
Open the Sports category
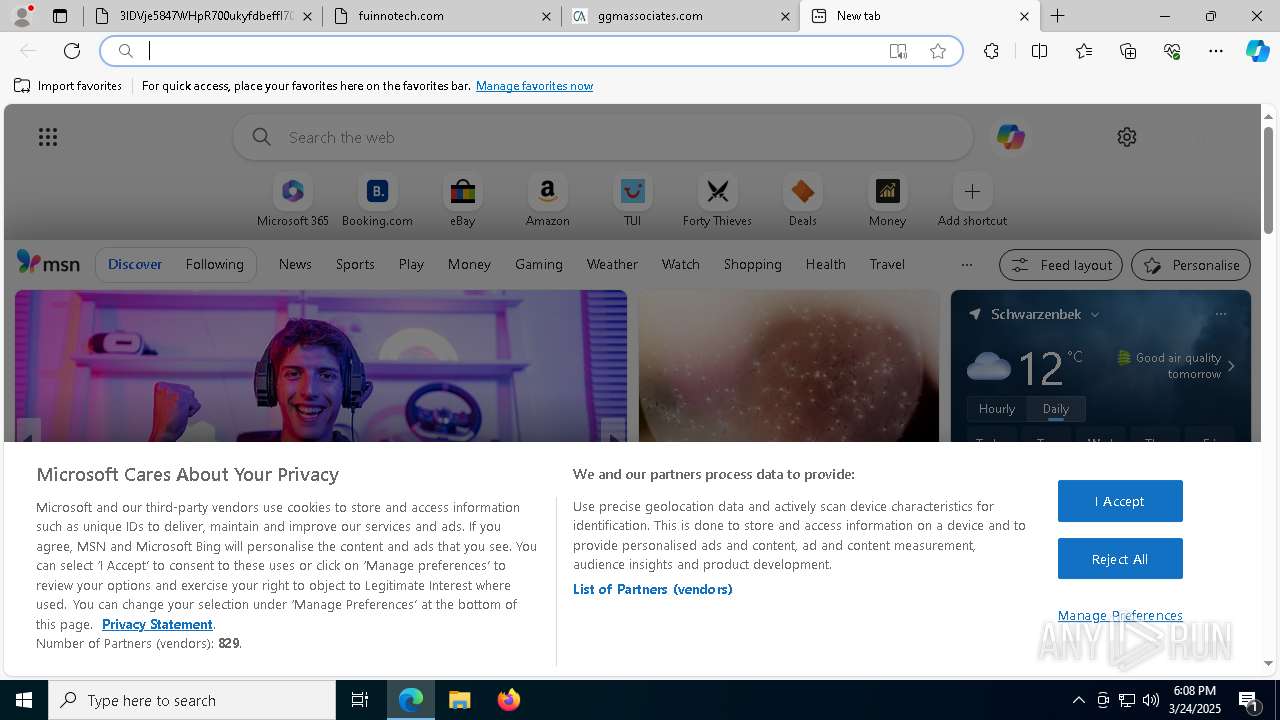pos(355,264)
